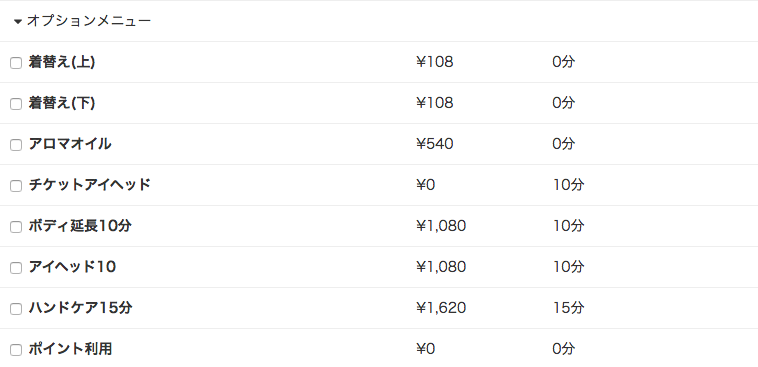Image resolution: width=758 pixels, height=367 pixels.
Task: Click the 着替え(上) option label
Action: click(62, 62)
